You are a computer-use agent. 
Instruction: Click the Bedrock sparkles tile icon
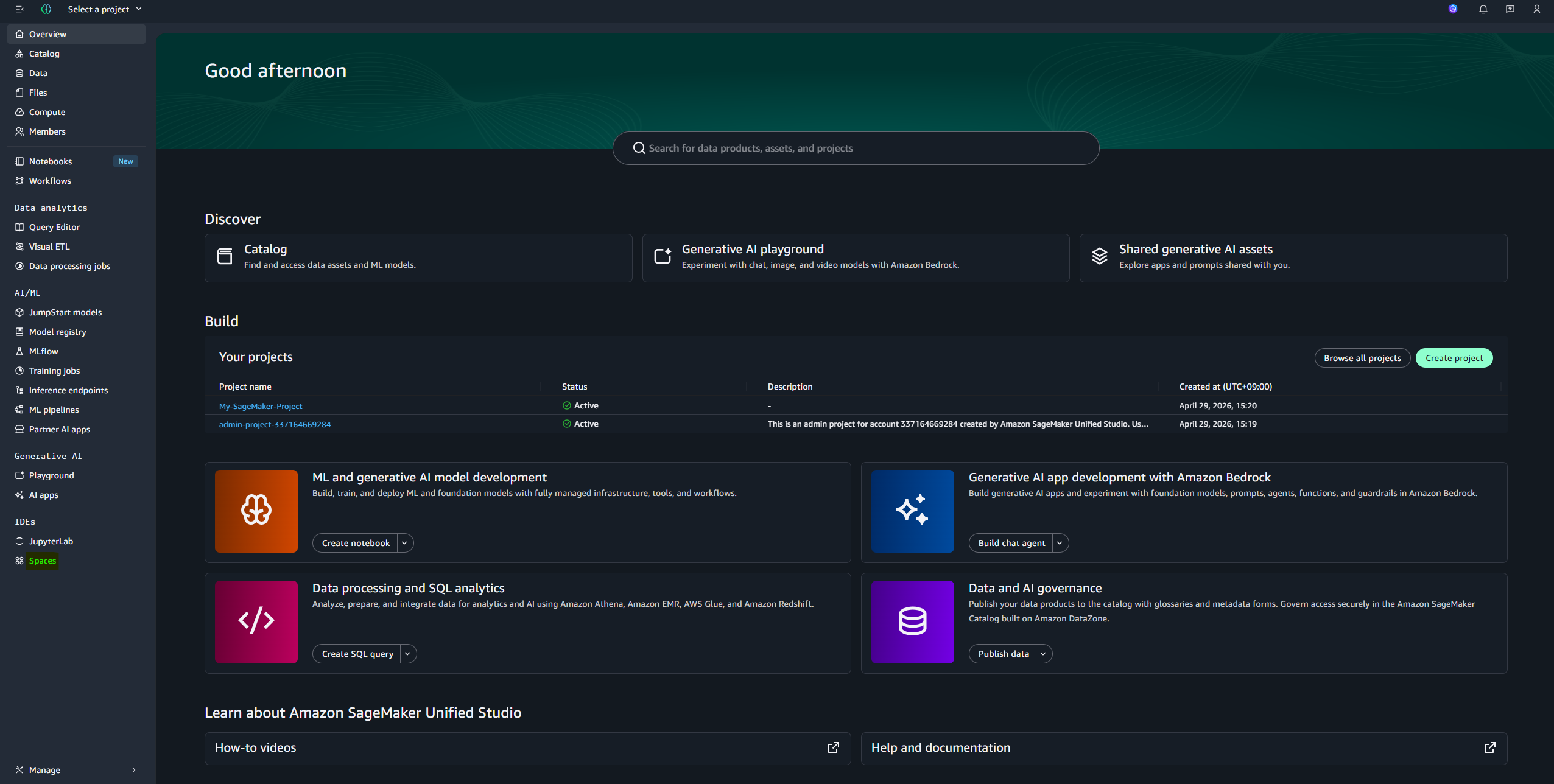click(x=913, y=511)
